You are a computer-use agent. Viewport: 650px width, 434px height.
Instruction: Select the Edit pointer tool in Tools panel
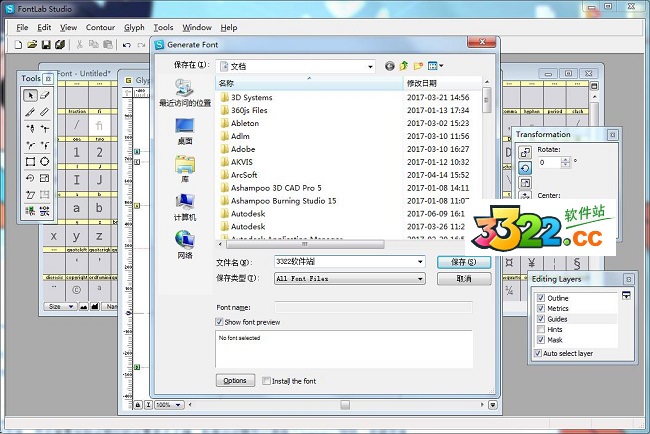[x=30, y=95]
